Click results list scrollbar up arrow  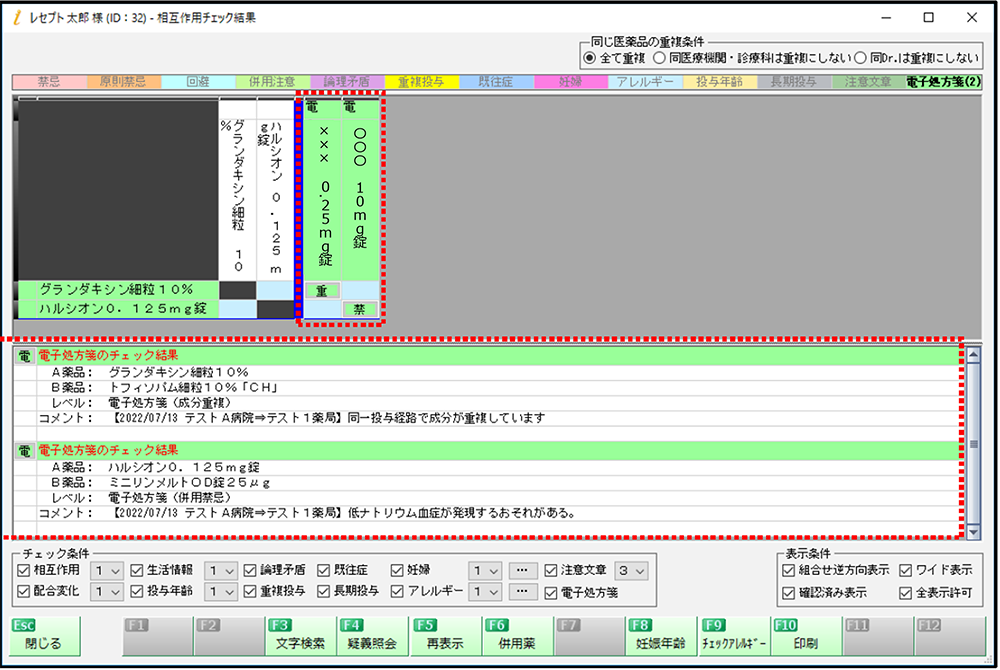click(973, 355)
